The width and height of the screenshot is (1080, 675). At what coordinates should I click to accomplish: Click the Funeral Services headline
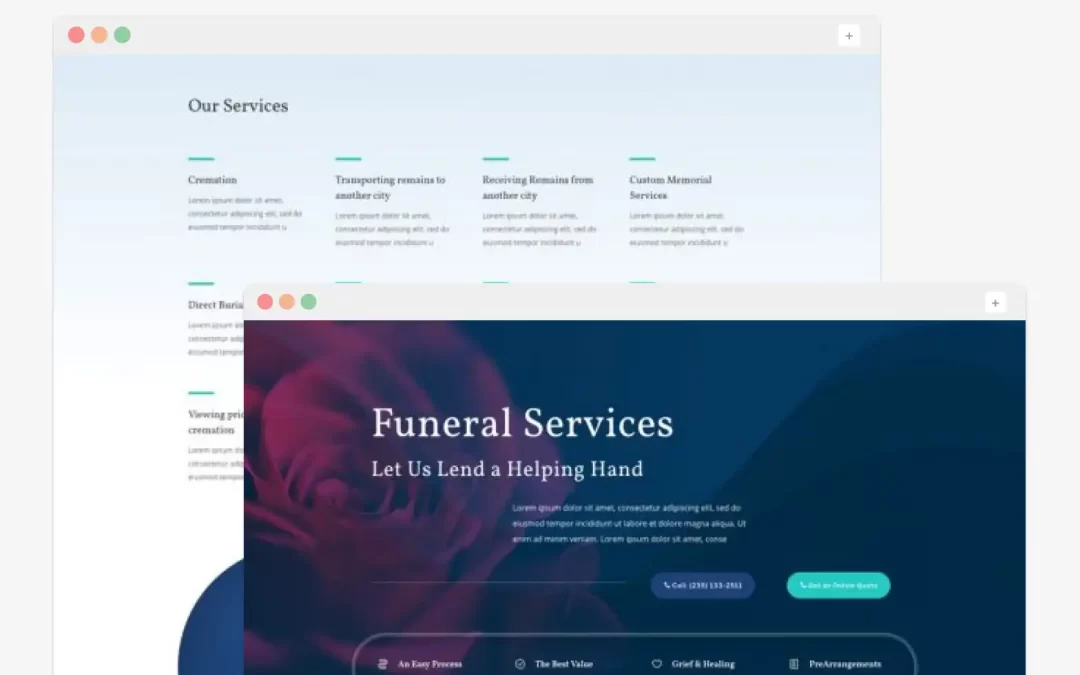pyautogui.click(x=522, y=423)
